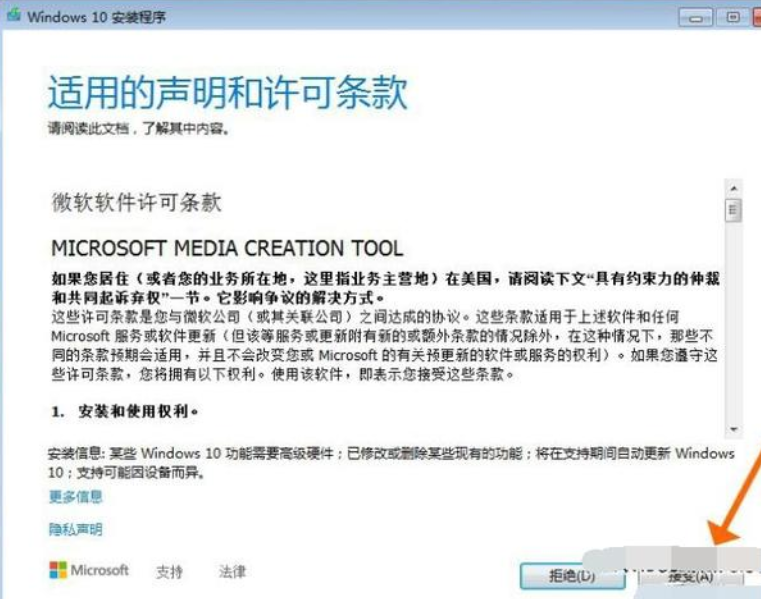
Task: Open the 法律 legal link
Action: click(232, 572)
